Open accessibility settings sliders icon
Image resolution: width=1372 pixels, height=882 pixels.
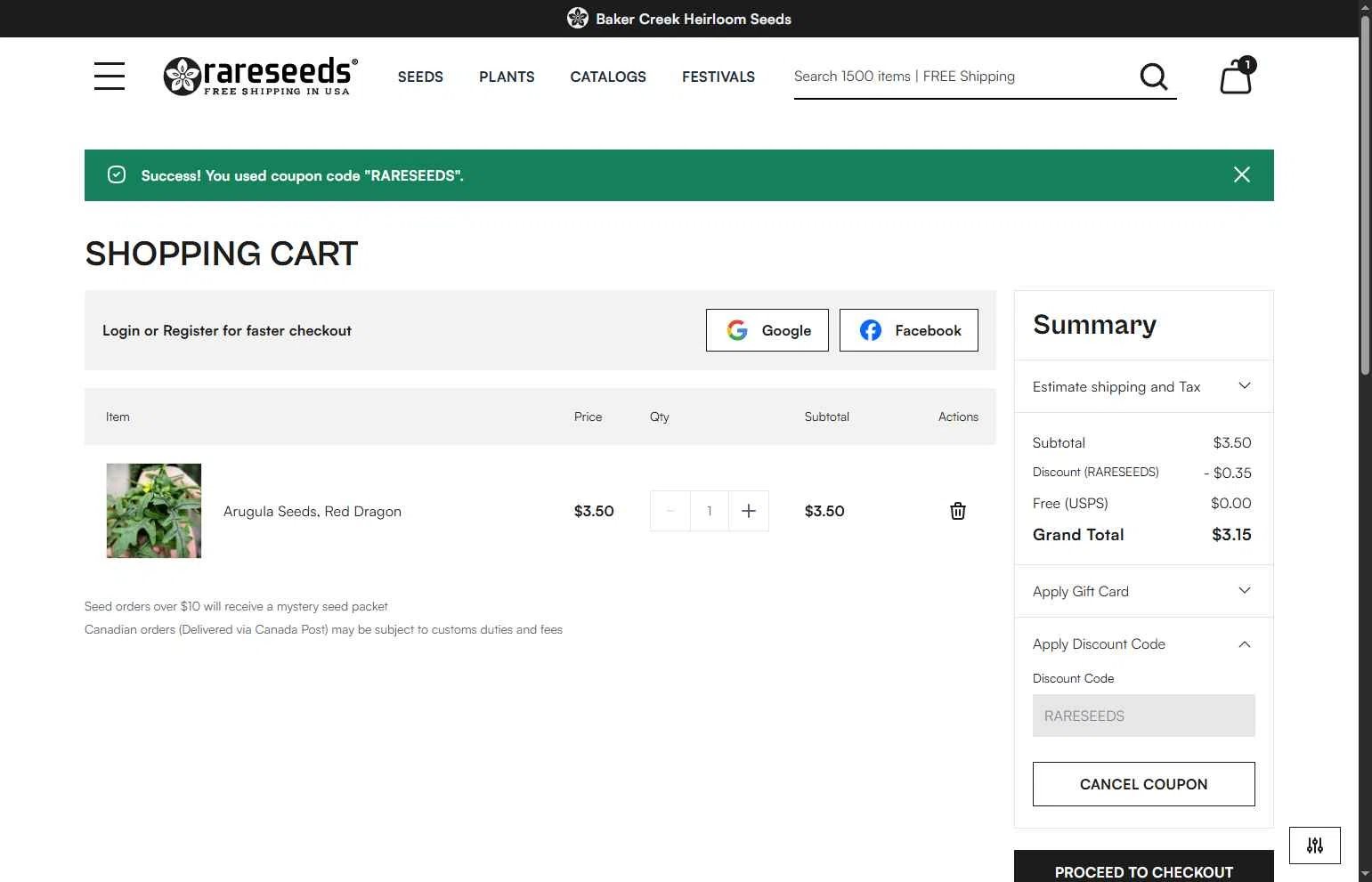(x=1315, y=846)
